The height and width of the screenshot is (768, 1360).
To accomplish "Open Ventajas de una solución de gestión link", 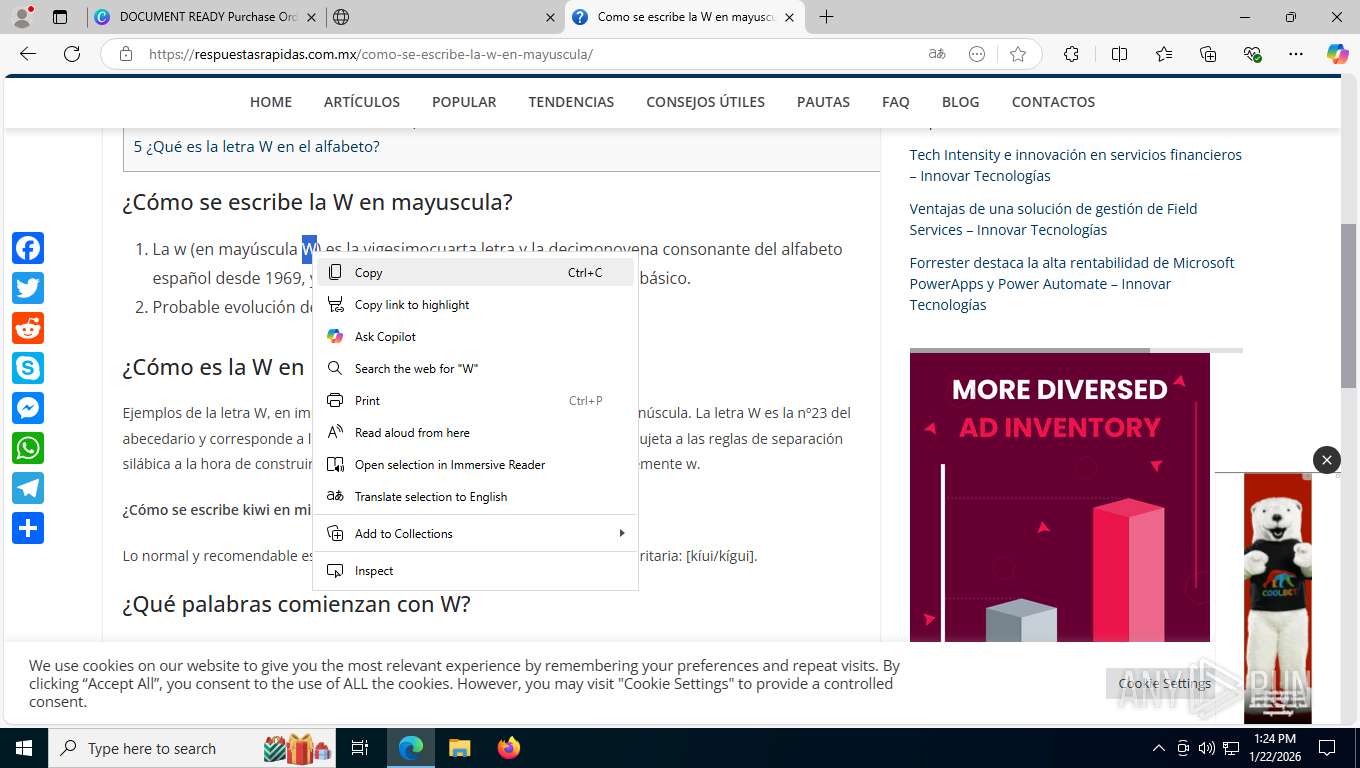I will click(1053, 219).
